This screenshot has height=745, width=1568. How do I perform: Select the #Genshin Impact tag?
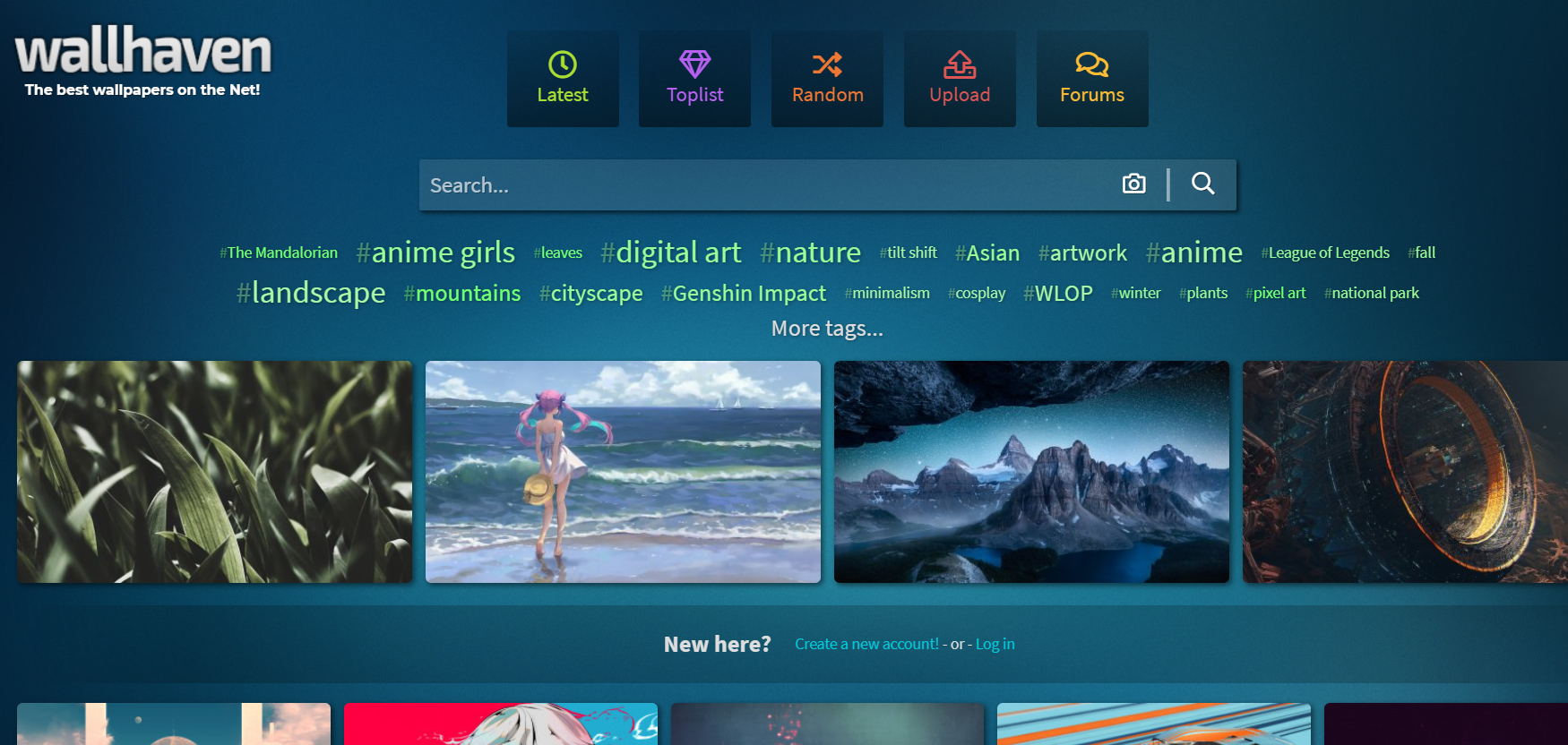pyautogui.click(x=744, y=293)
